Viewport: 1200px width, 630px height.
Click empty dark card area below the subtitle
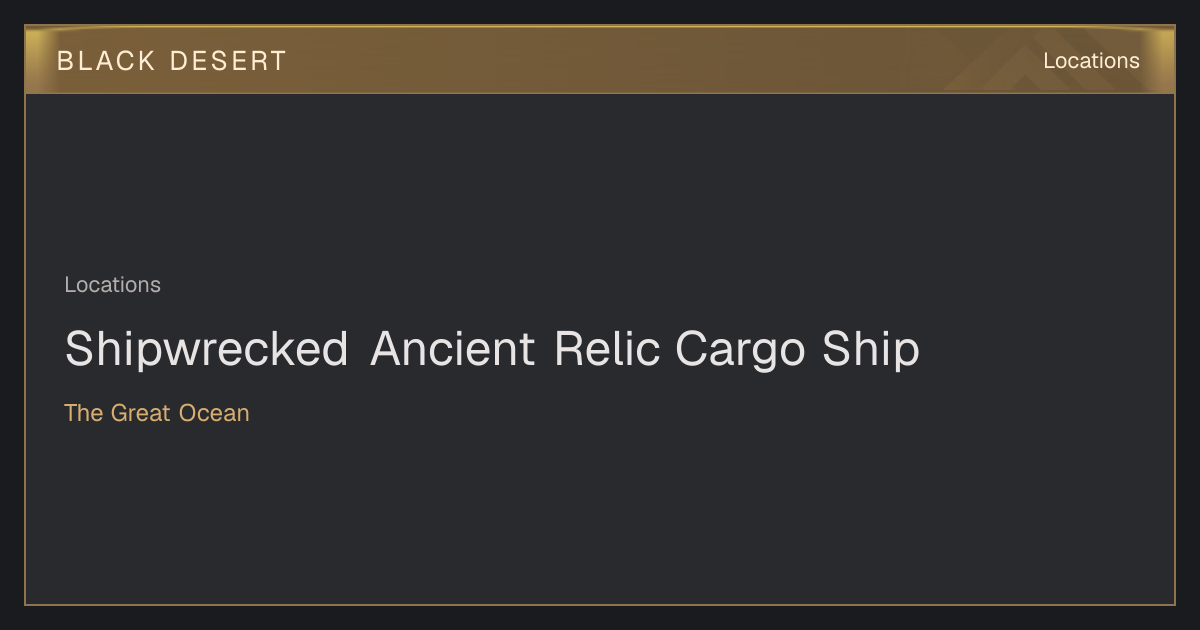tap(600, 515)
